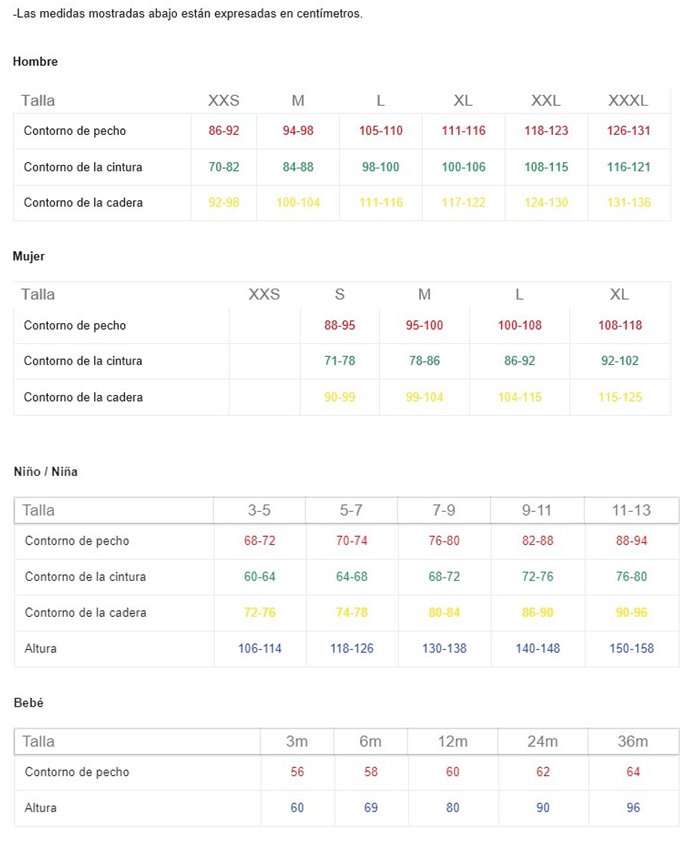
Task: Click Mujer hip value 104-115
Action: tap(520, 397)
